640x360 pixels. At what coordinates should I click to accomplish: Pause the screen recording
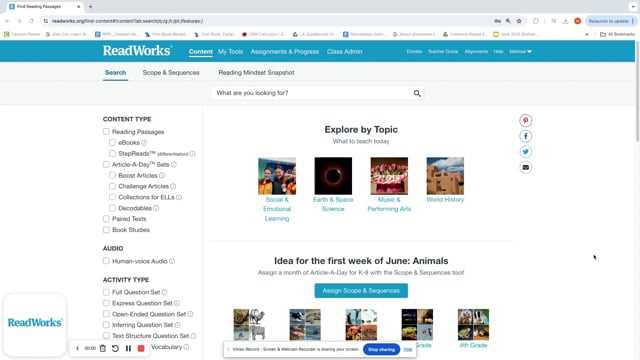pos(128,348)
